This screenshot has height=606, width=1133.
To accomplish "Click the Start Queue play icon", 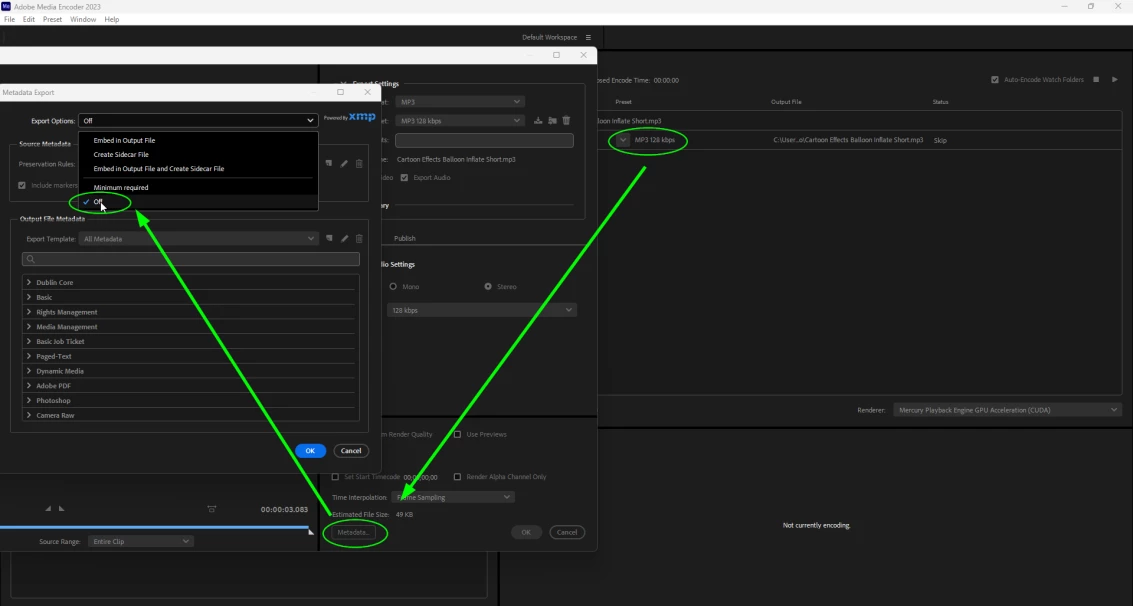I will 1115,79.
